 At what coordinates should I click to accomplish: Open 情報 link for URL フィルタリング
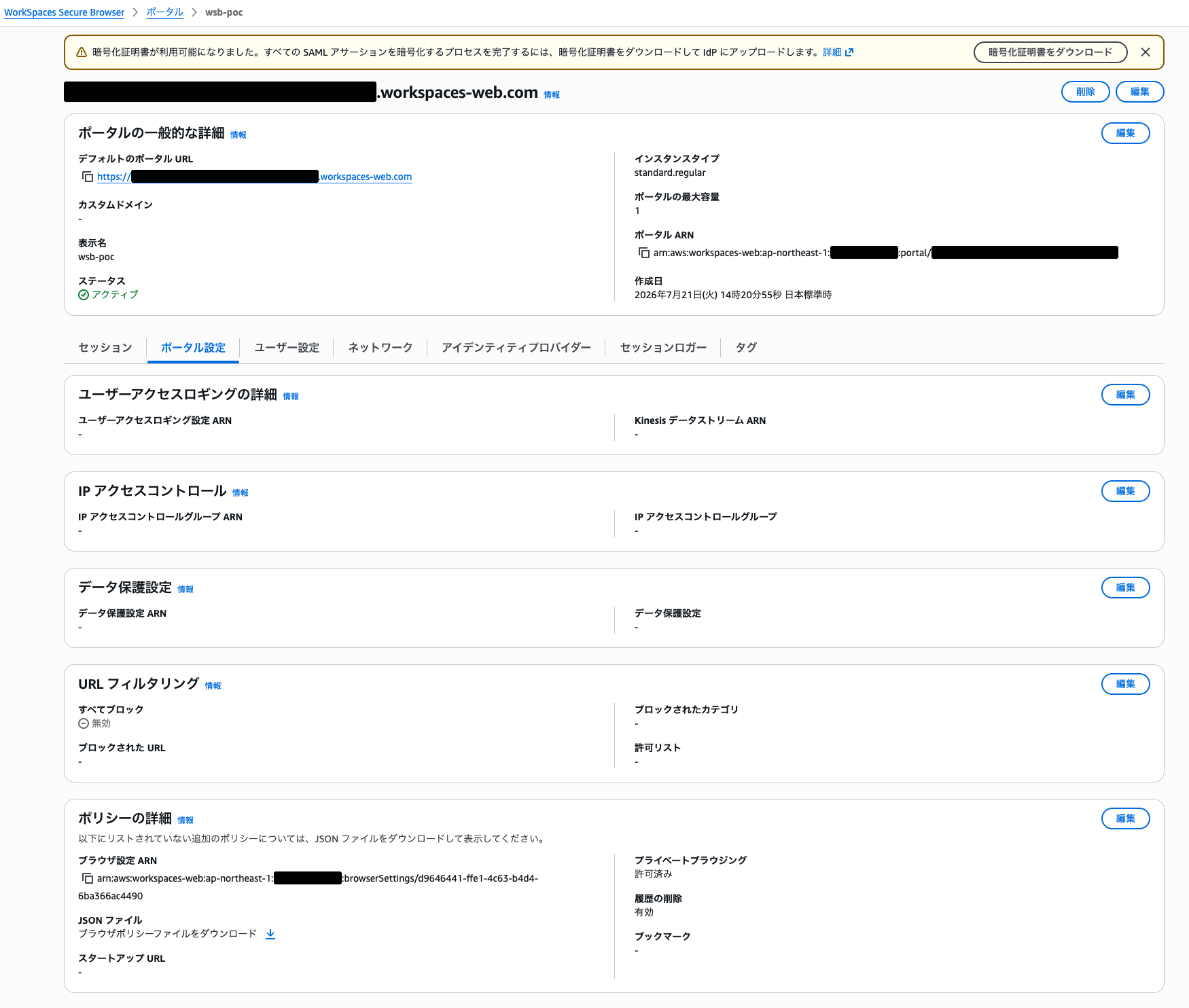(x=213, y=686)
